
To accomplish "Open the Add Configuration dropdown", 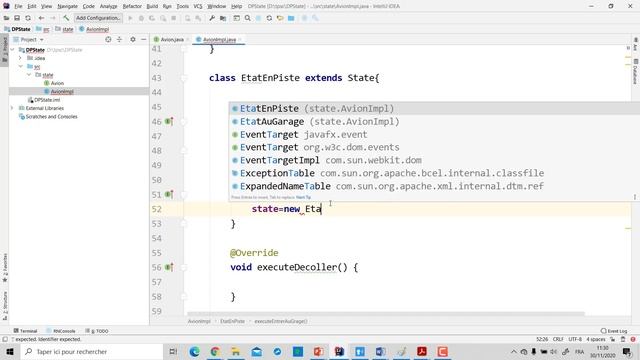I will (98, 18).
